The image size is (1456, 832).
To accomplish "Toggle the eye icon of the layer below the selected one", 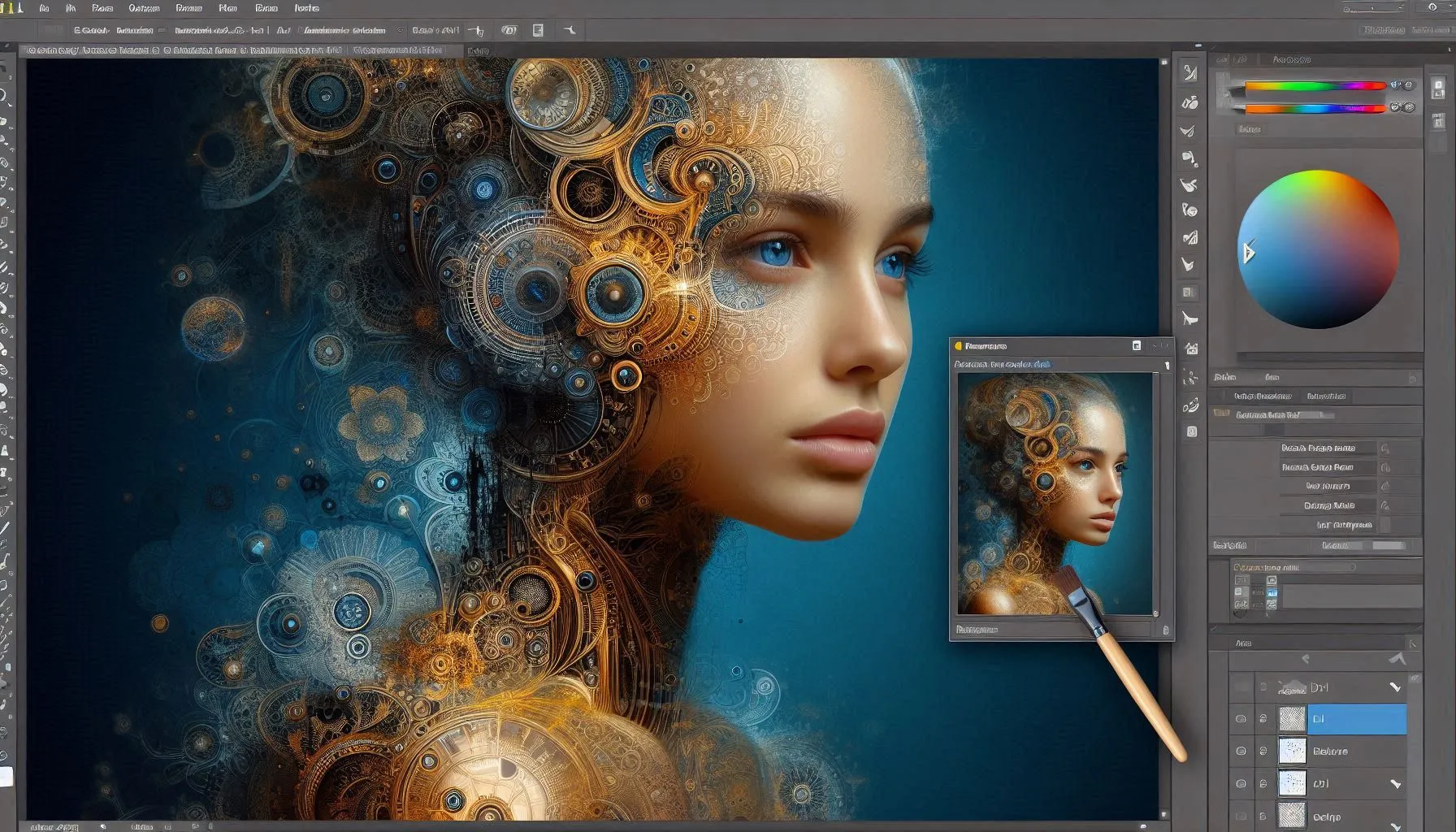I will click(x=1241, y=752).
